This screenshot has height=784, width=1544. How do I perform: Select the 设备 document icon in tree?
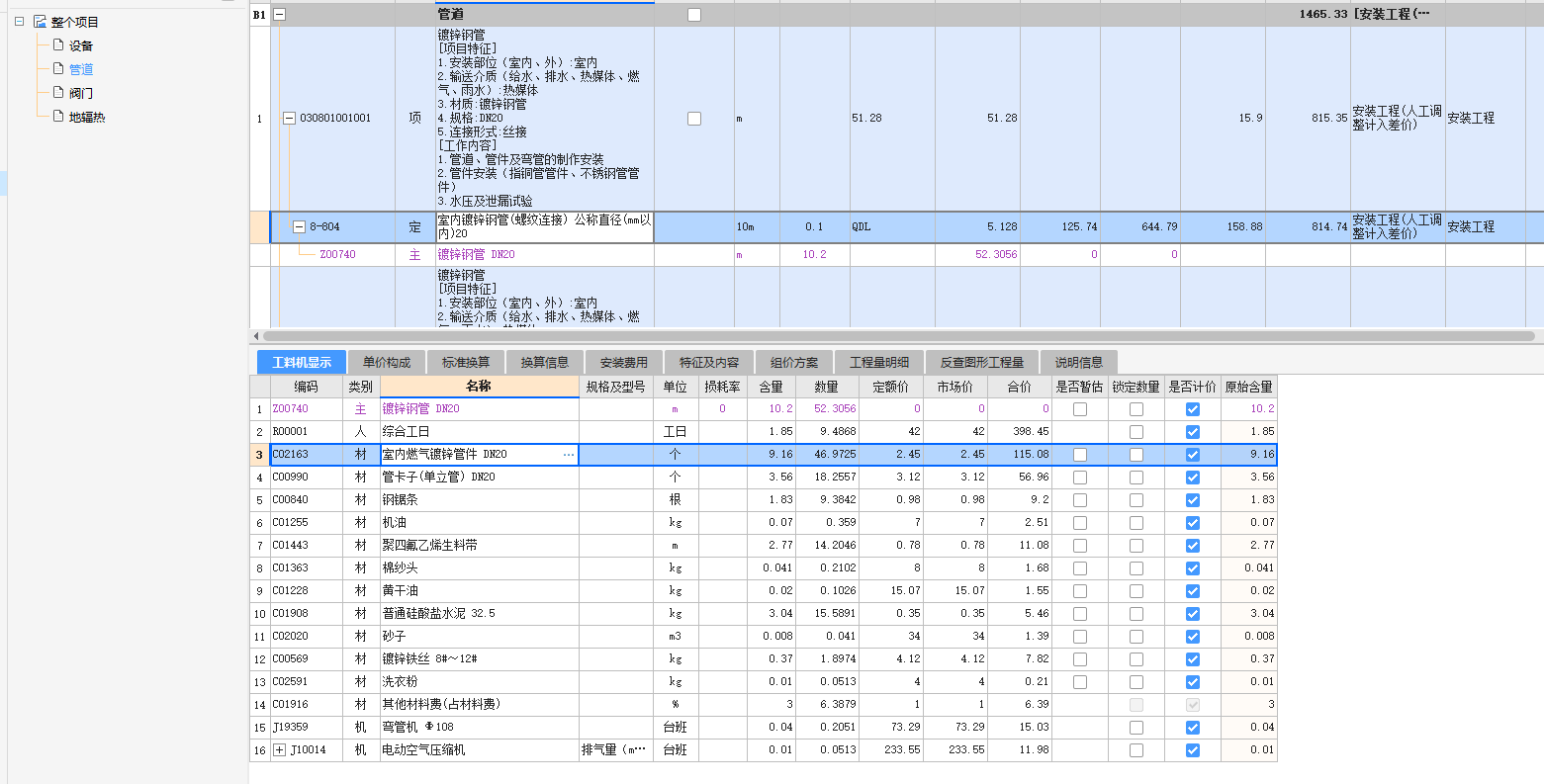pos(58,45)
